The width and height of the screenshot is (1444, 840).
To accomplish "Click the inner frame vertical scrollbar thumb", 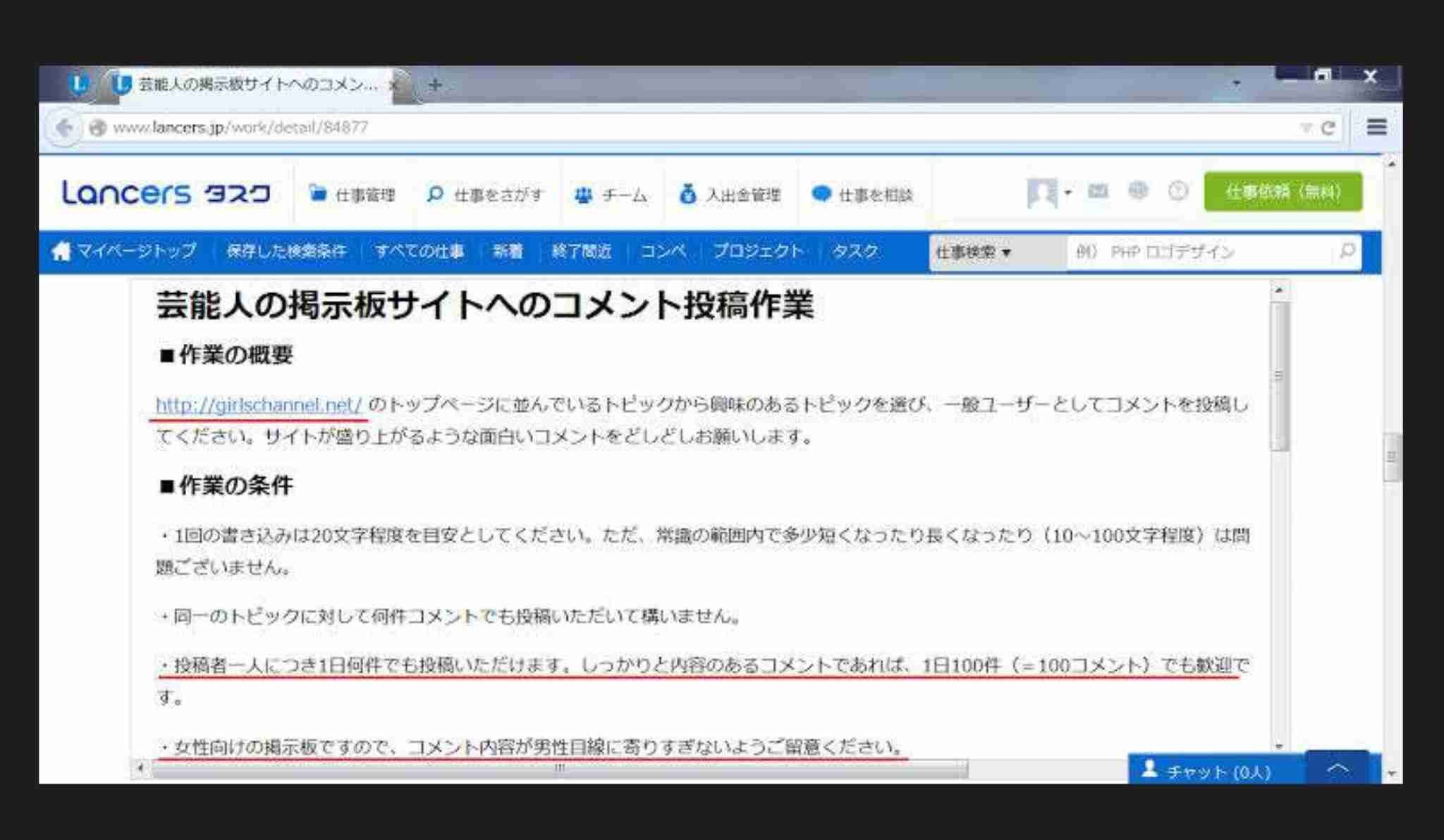I will [1280, 376].
